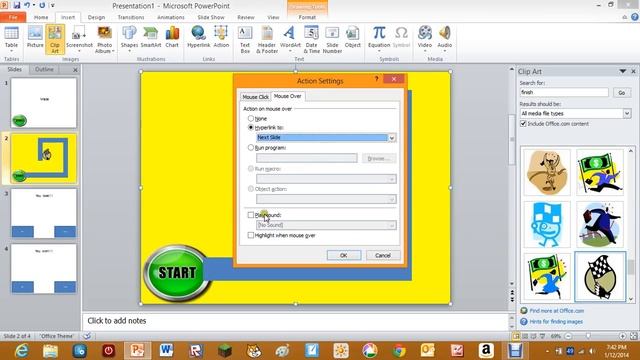Insert a Table from ribbon
Screen dimensions: 640x360
[x=11, y=39]
